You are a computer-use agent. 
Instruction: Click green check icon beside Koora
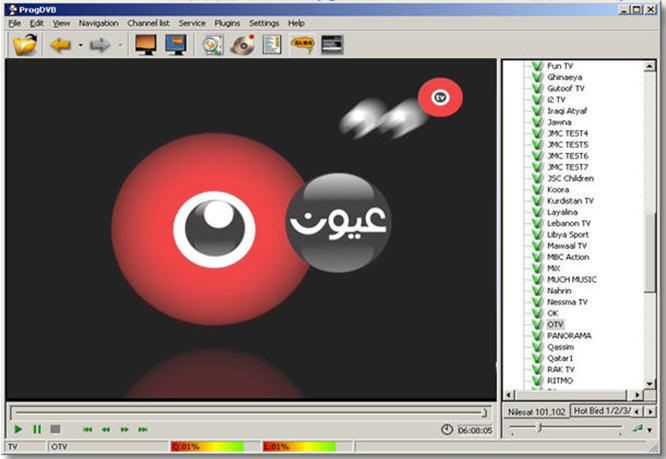click(537, 189)
